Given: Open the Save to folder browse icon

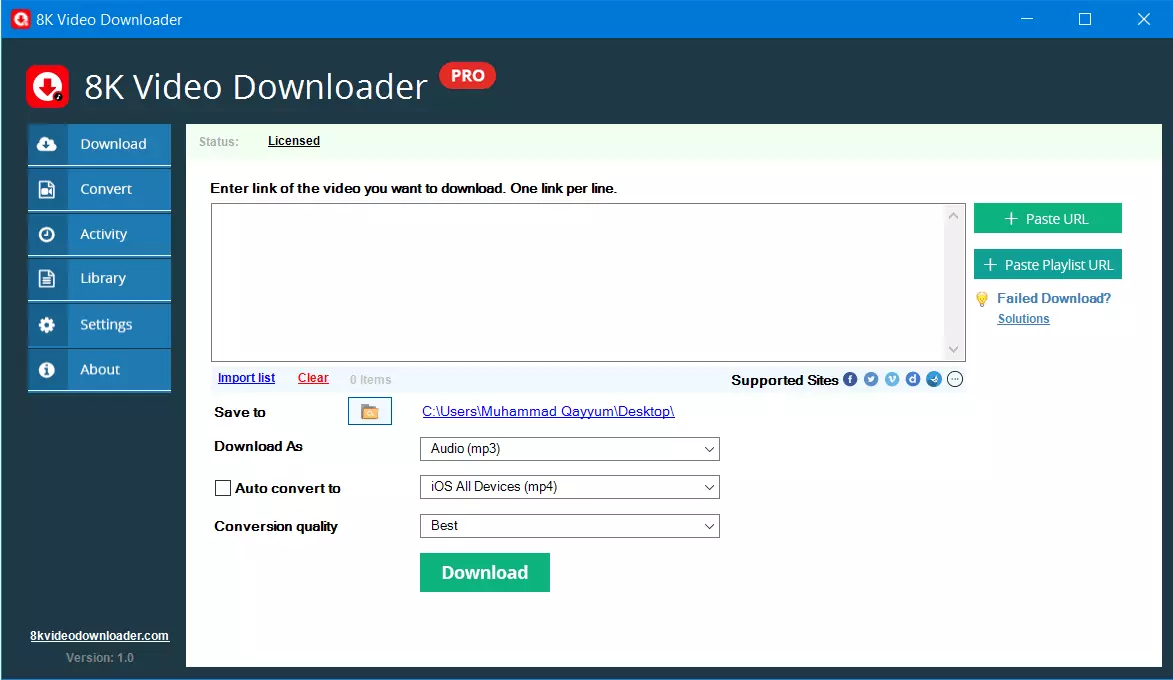Looking at the screenshot, I should (x=370, y=411).
